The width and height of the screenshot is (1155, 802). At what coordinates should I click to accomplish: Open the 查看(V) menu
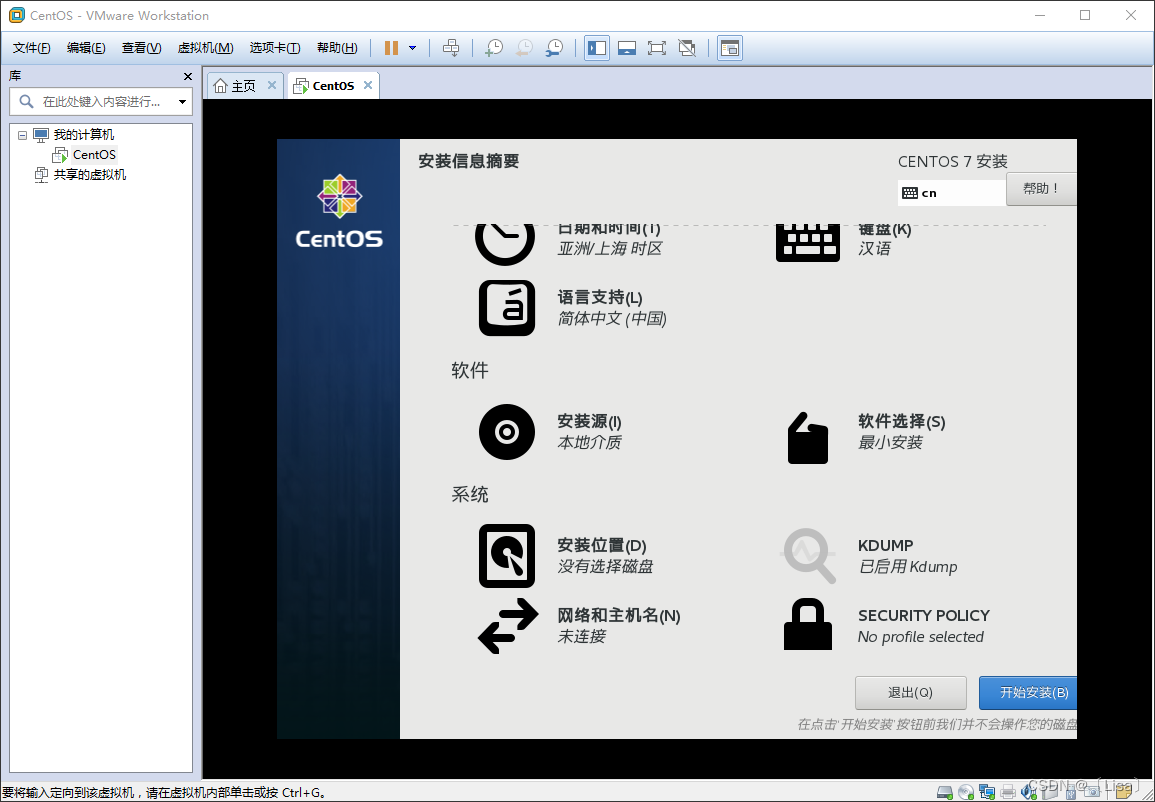141,48
